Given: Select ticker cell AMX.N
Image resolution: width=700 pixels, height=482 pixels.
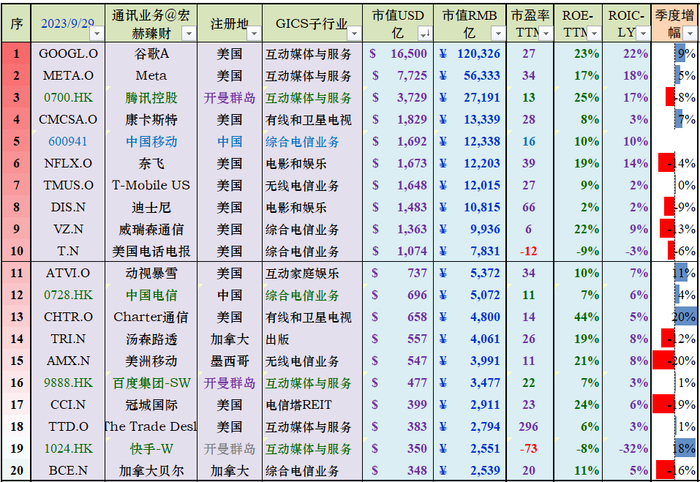Looking at the screenshot, I should tap(68, 361).
